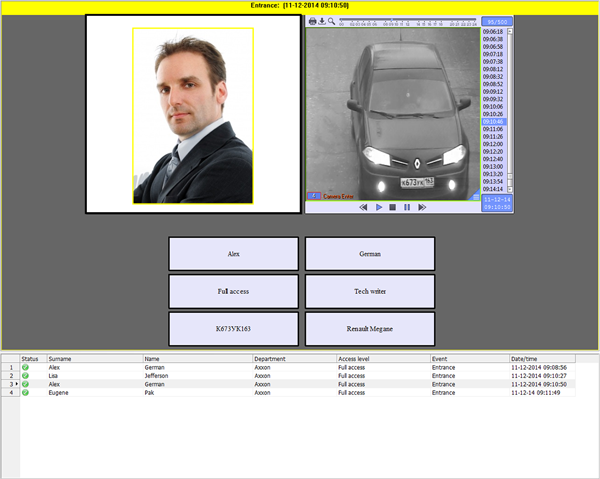Click the magnifier zoom icon

(x=331, y=21)
